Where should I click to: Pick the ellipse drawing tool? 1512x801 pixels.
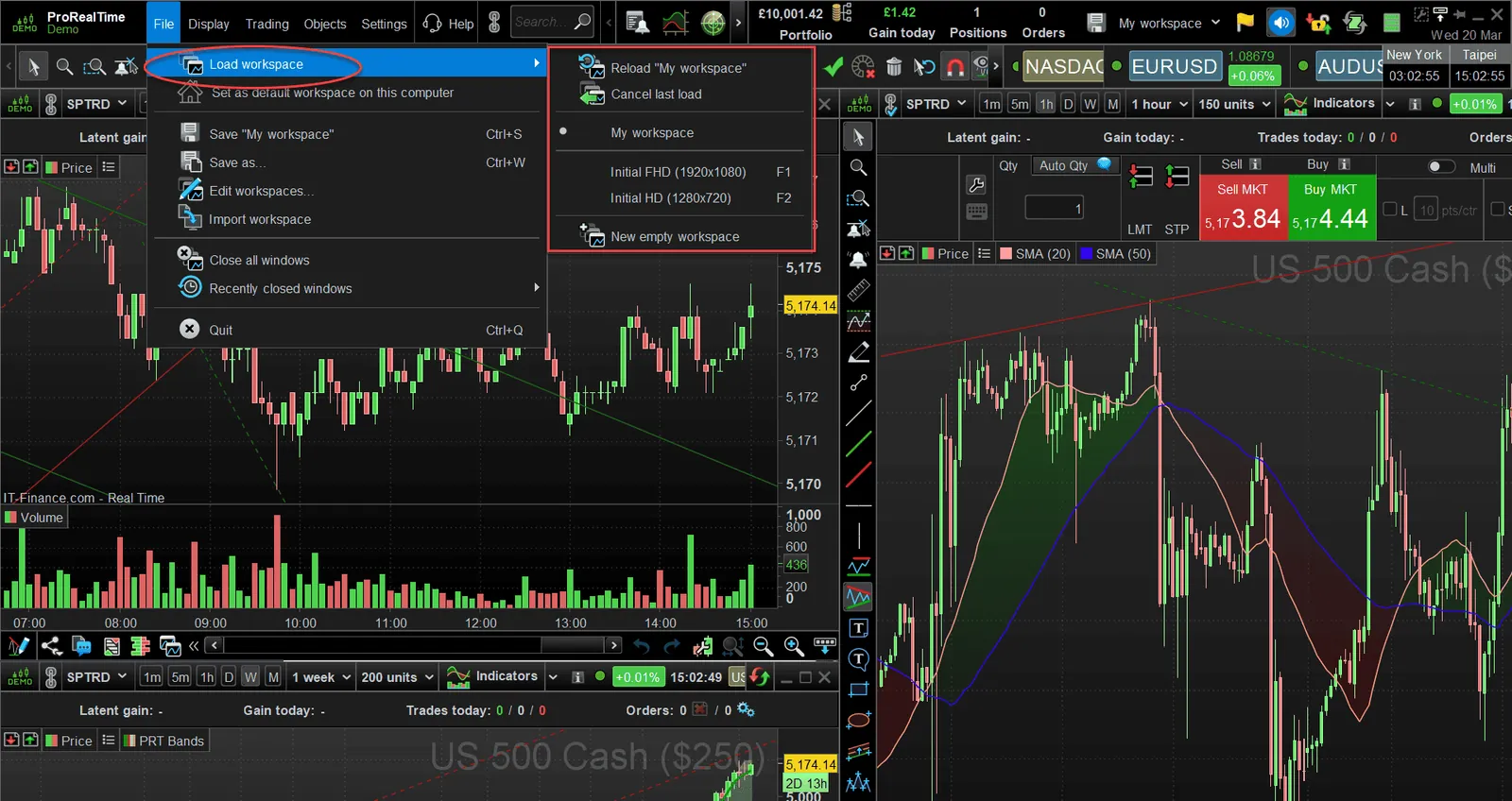pos(858,721)
